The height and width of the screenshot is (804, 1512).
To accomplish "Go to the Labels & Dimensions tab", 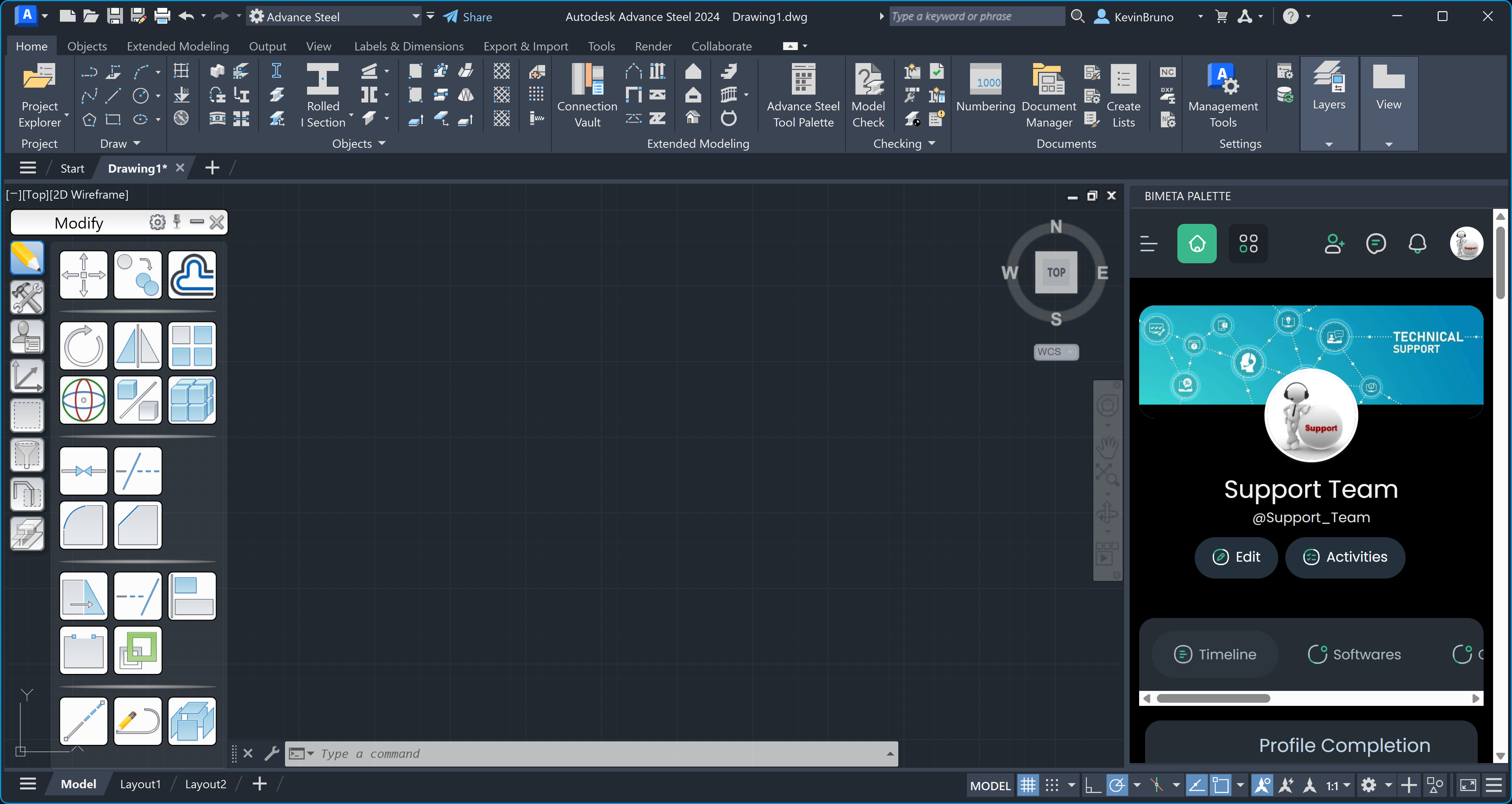I will (408, 46).
